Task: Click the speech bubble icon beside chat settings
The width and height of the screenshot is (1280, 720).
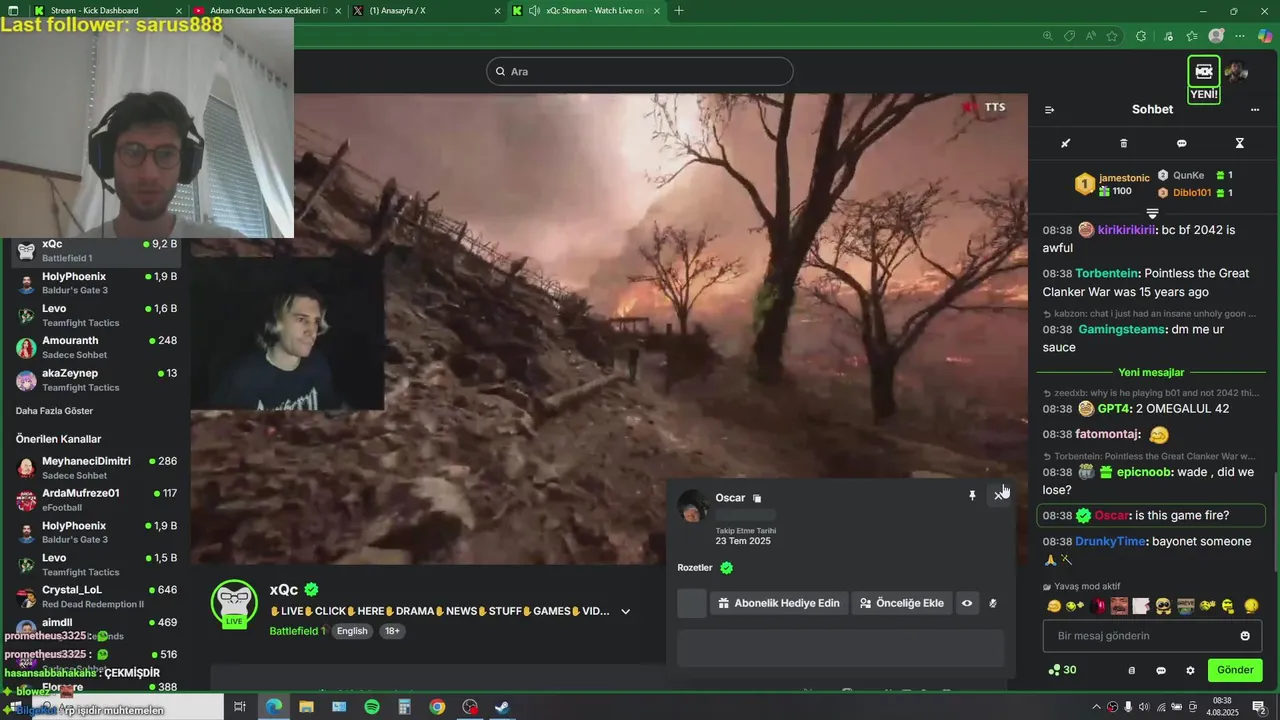Action: click(x=1161, y=670)
